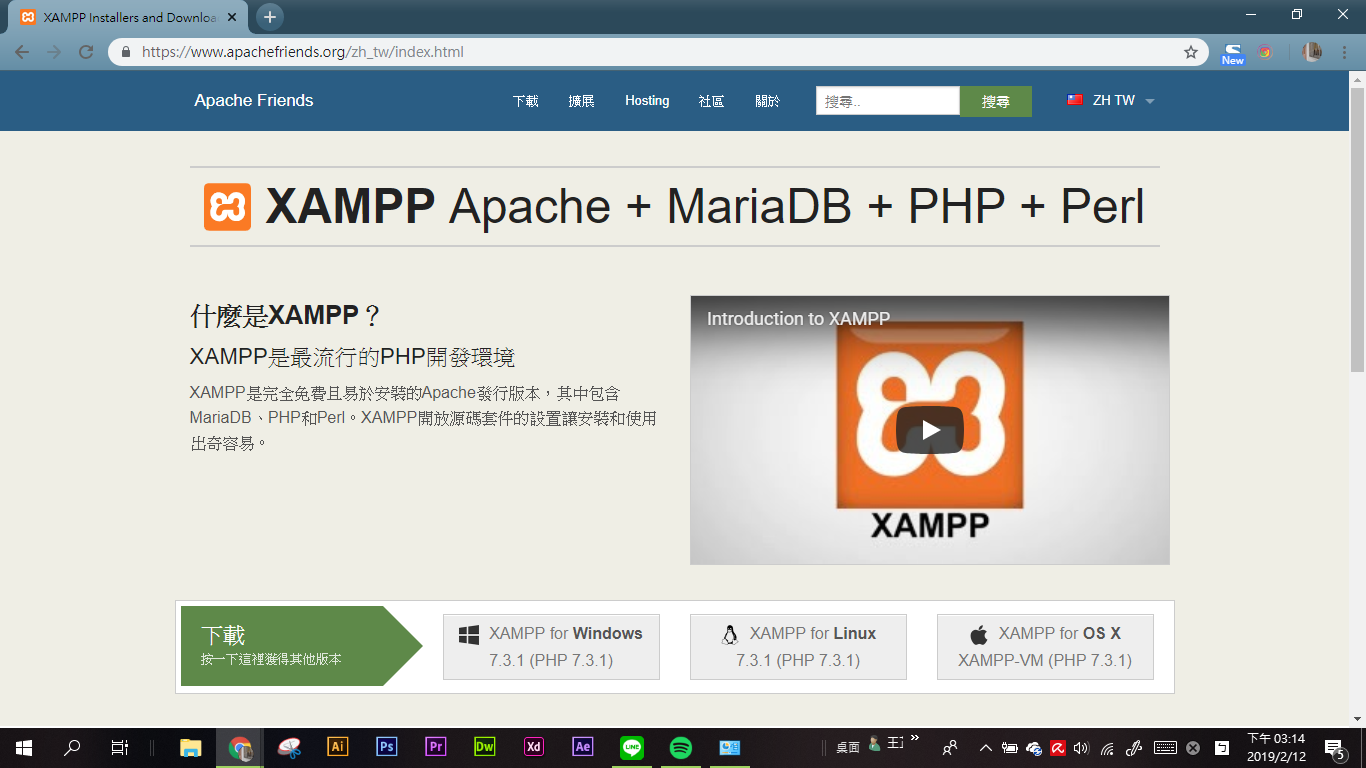Expand taskbar desktop toolbar chevron

tap(914, 739)
